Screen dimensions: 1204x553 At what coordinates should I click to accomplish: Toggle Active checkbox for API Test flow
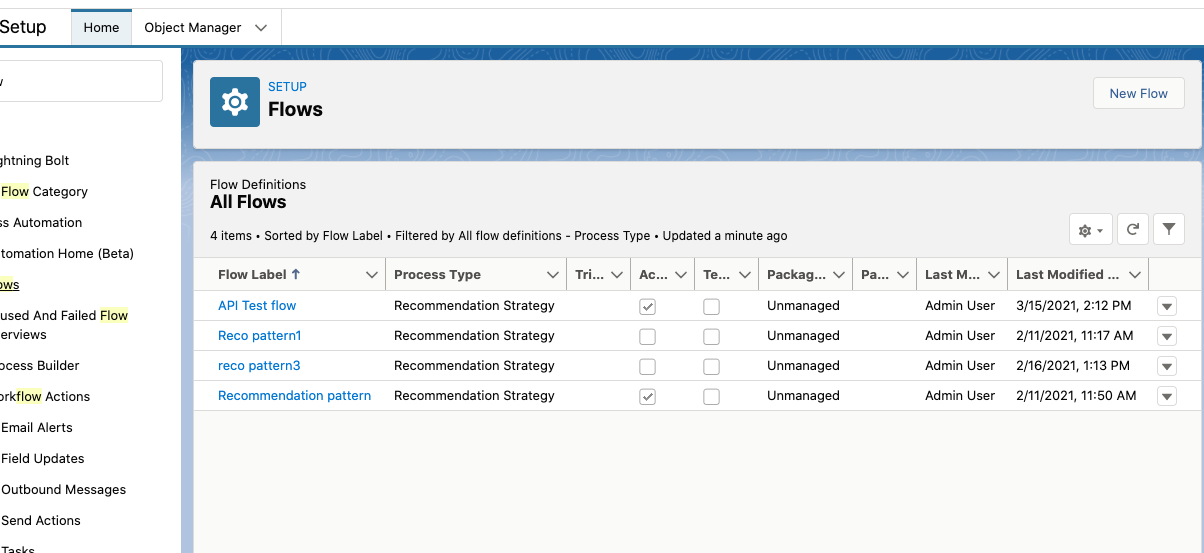pos(648,307)
